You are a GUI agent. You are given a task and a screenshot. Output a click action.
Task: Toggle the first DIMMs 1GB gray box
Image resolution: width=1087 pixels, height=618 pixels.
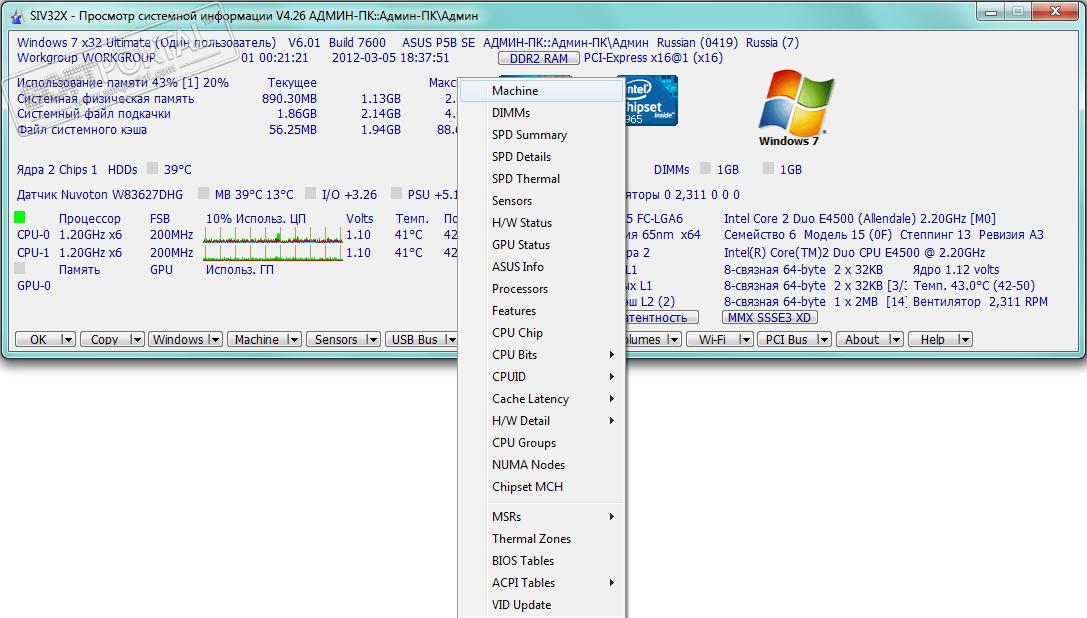point(706,168)
